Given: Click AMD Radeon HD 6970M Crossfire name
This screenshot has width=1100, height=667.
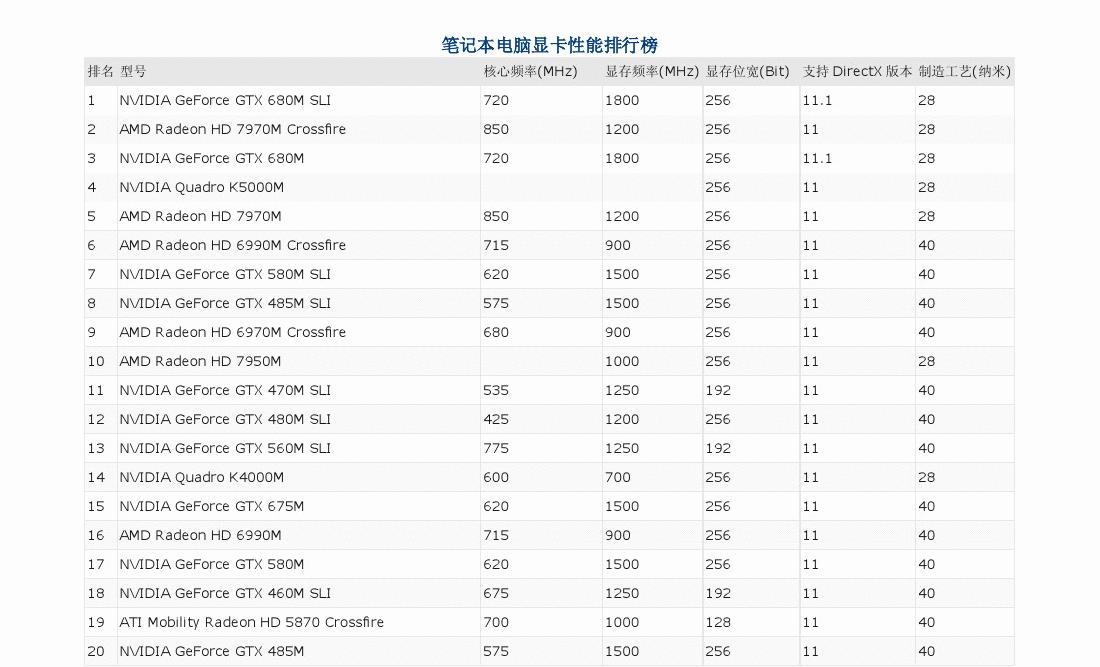Looking at the screenshot, I should click(232, 332).
